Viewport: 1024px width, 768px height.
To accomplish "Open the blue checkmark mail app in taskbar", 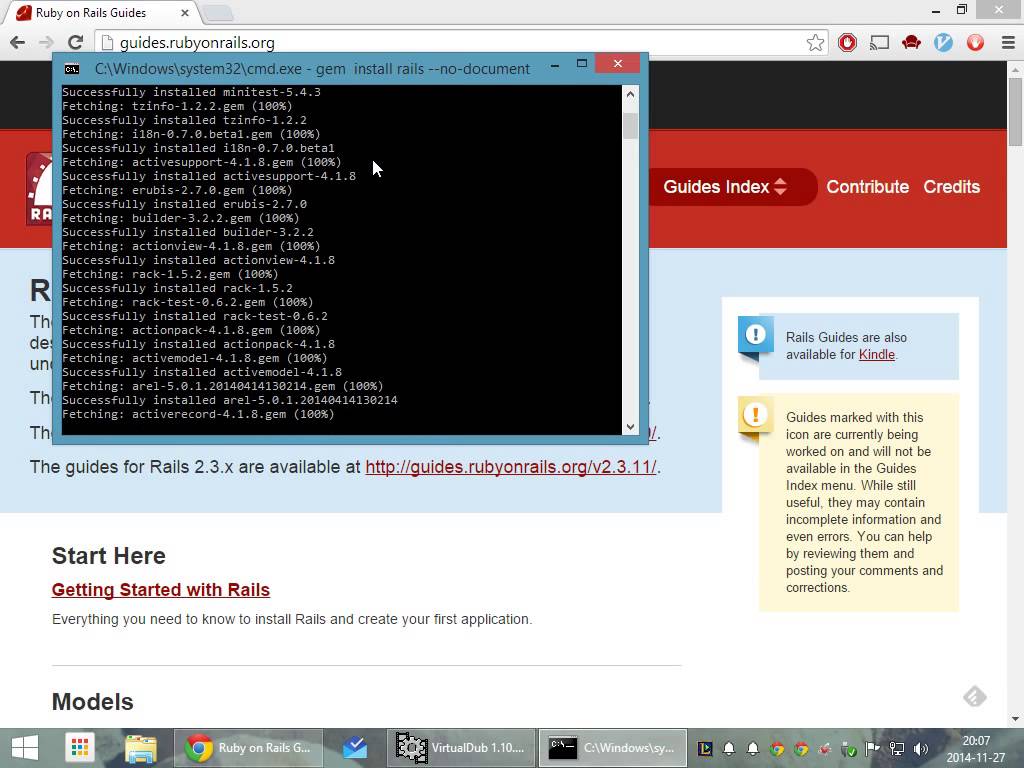I will coord(355,748).
